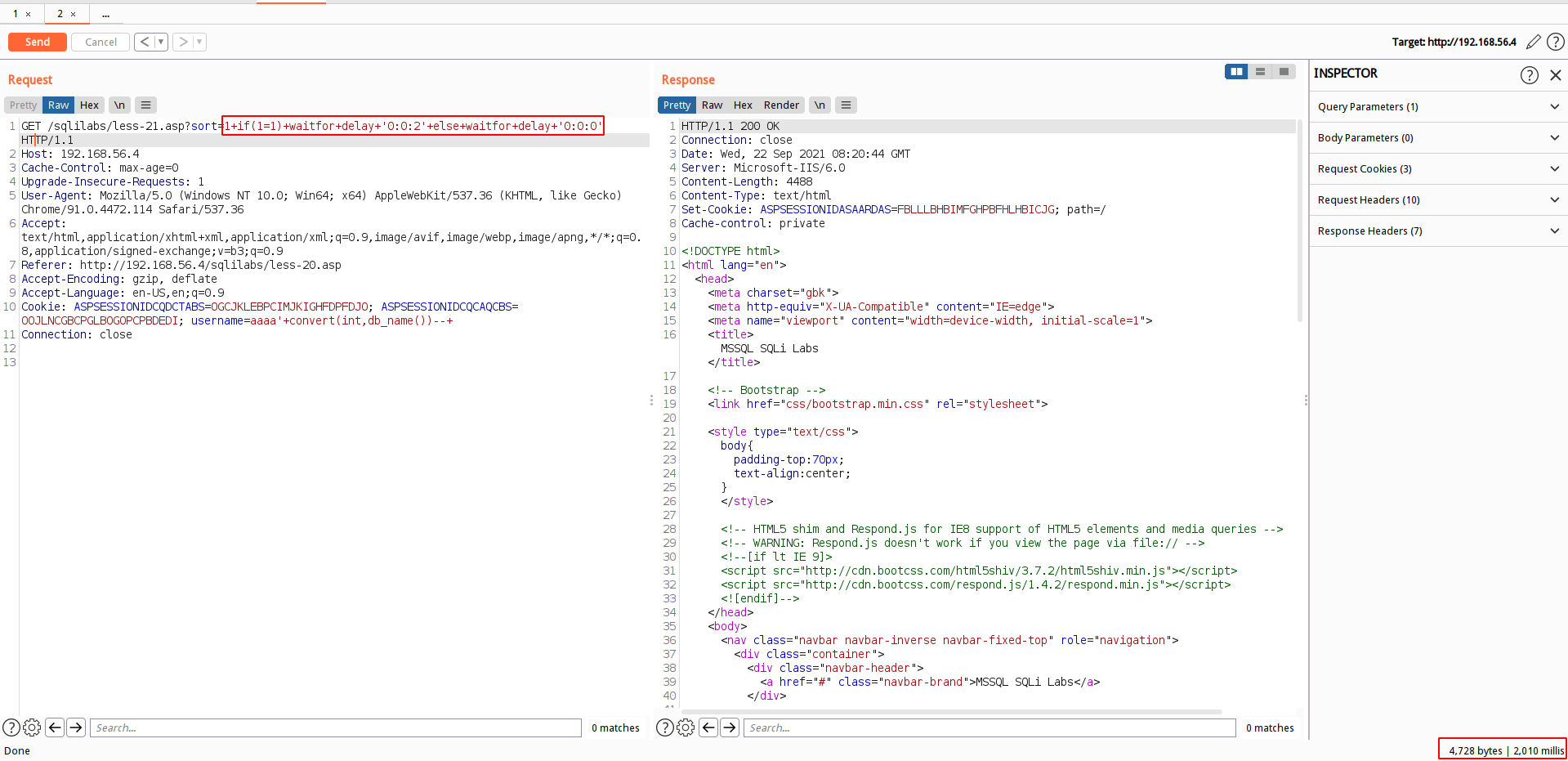Go to next request in history
The image size is (1568, 761).
183,42
